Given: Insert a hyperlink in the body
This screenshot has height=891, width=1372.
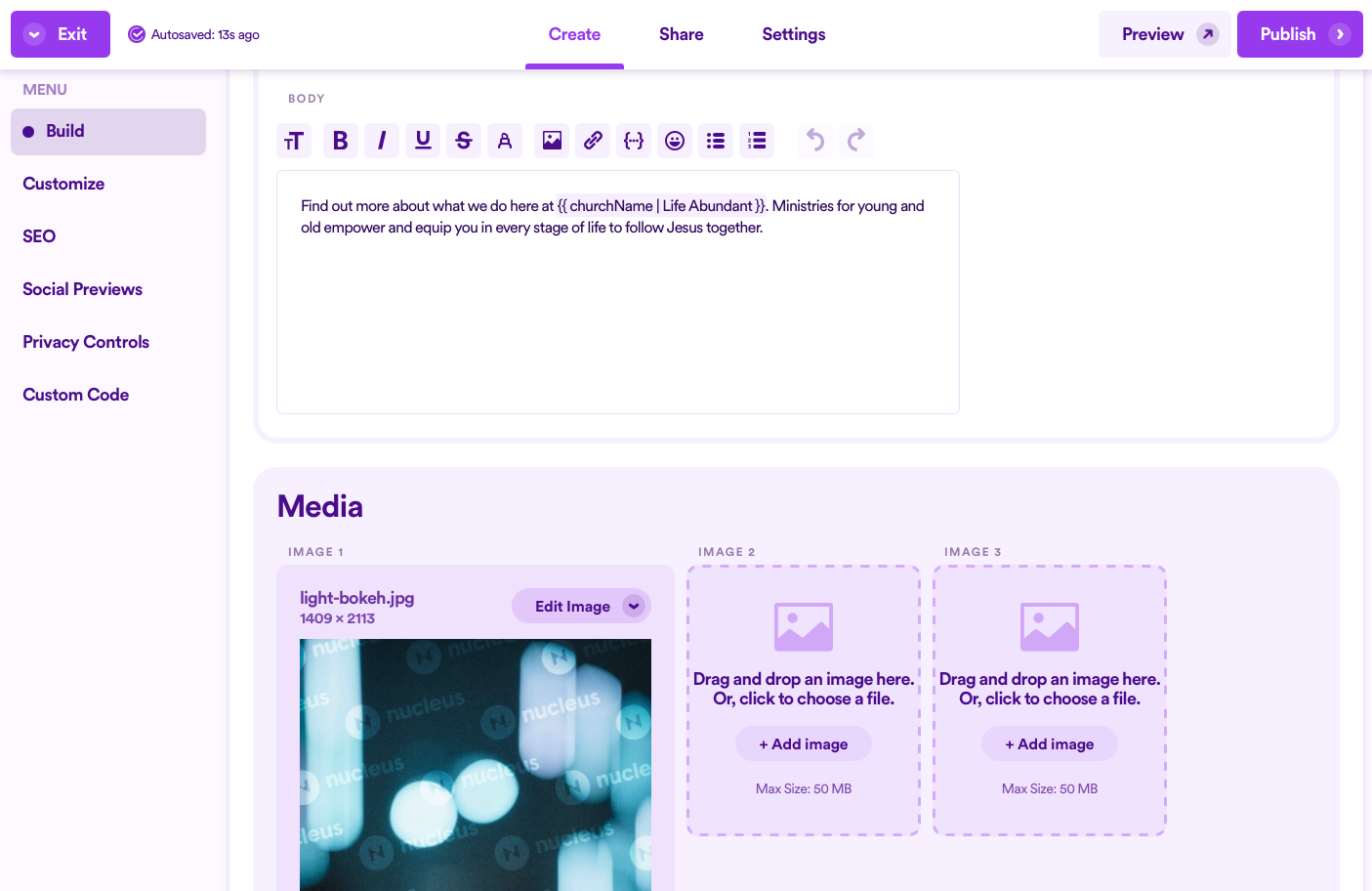Looking at the screenshot, I should pos(593,141).
